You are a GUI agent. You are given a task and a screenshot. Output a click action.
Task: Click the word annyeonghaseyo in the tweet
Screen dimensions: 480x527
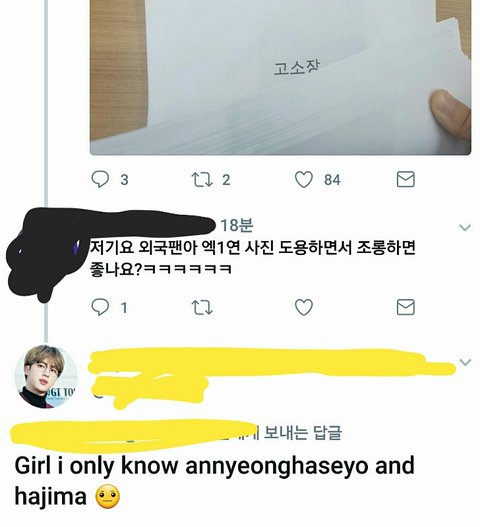tap(277, 467)
